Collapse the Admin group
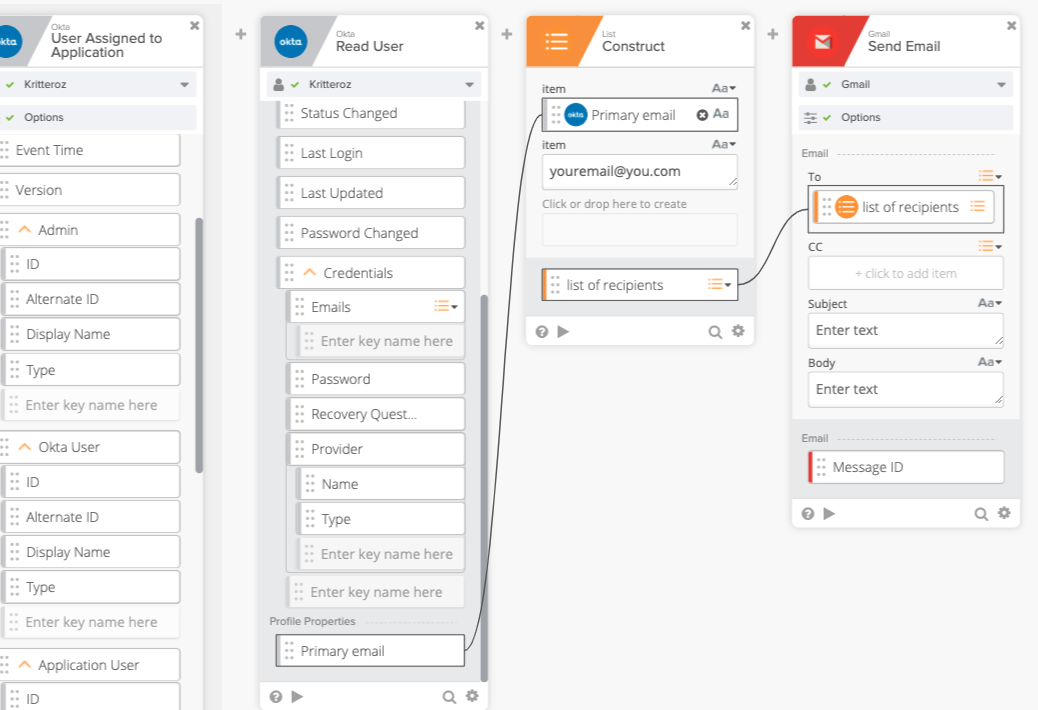 (x=25, y=230)
